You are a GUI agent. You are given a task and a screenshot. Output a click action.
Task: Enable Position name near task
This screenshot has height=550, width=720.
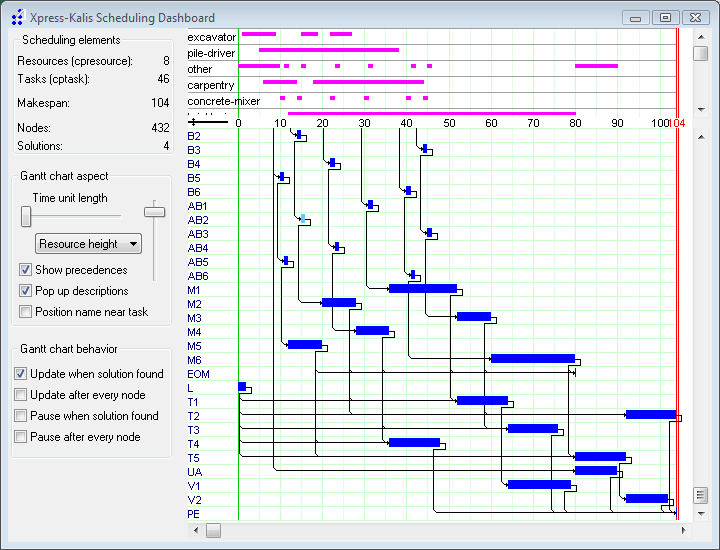(25, 312)
